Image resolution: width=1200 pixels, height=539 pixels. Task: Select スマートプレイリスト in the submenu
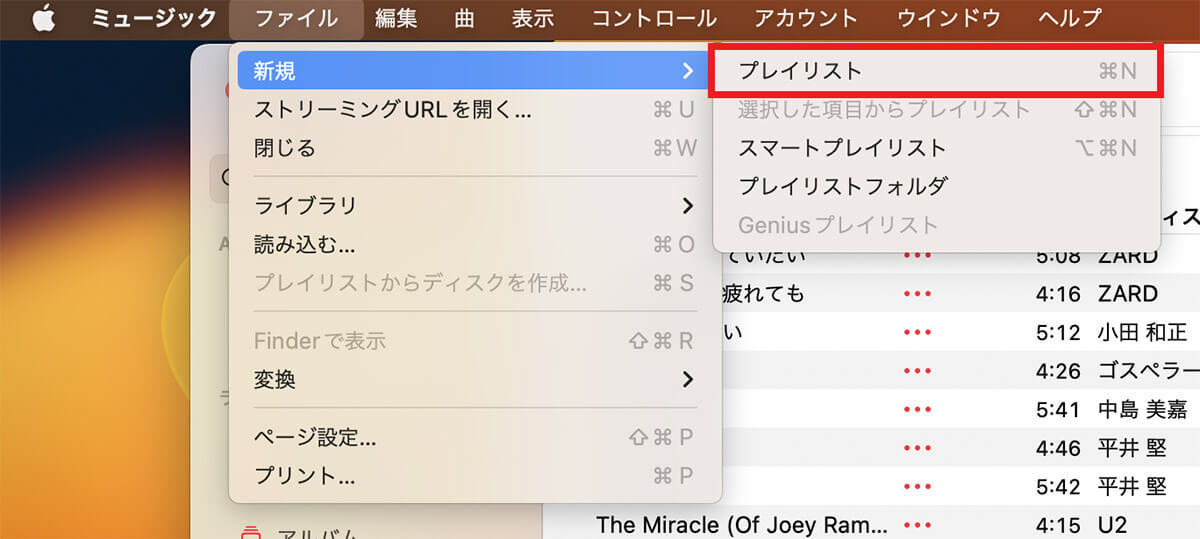935,148
